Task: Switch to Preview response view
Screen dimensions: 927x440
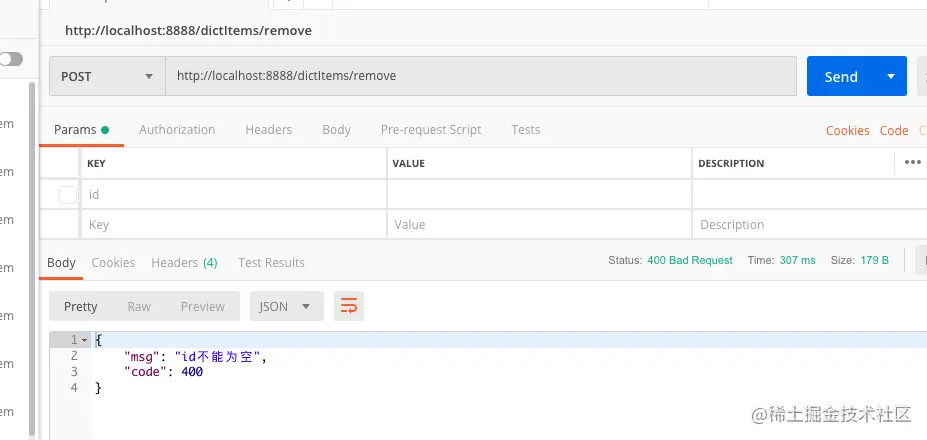Action: [x=203, y=307]
